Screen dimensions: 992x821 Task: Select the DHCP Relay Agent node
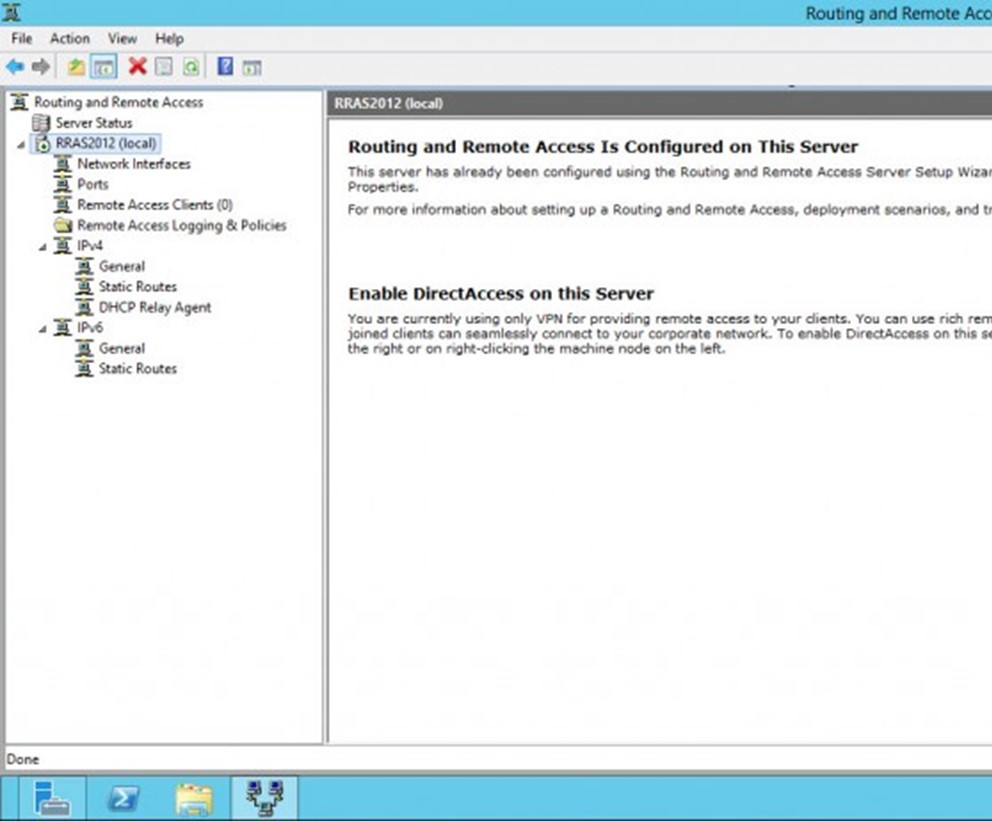coord(155,307)
